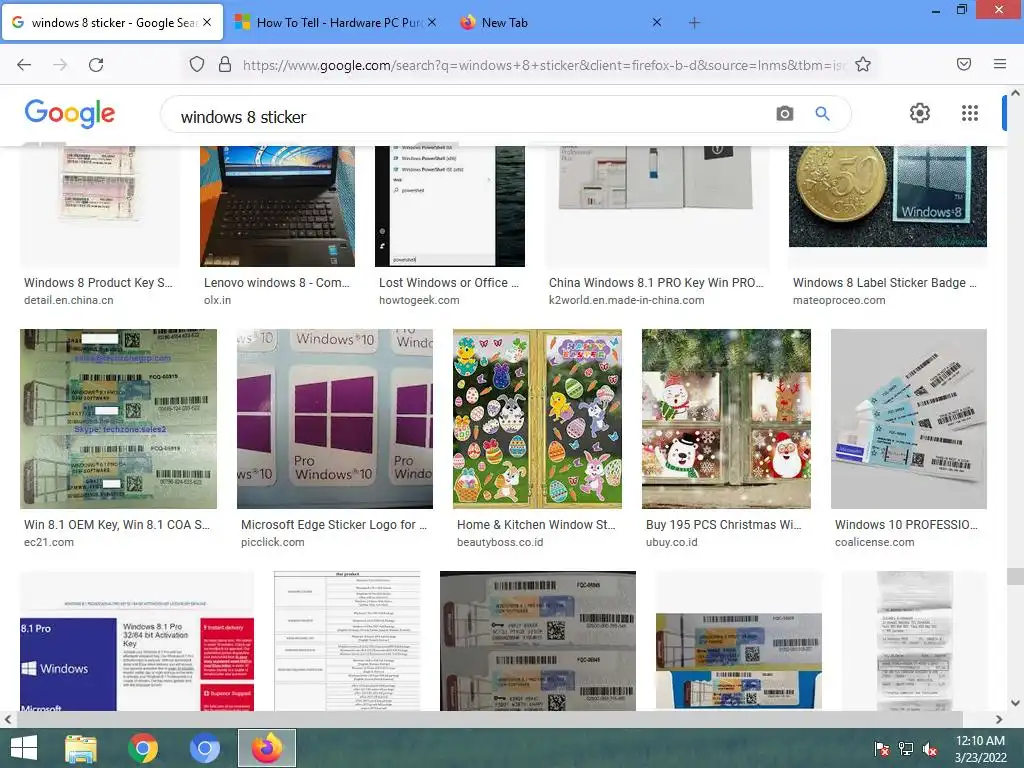Save page to Pocket

[x=964, y=64]
